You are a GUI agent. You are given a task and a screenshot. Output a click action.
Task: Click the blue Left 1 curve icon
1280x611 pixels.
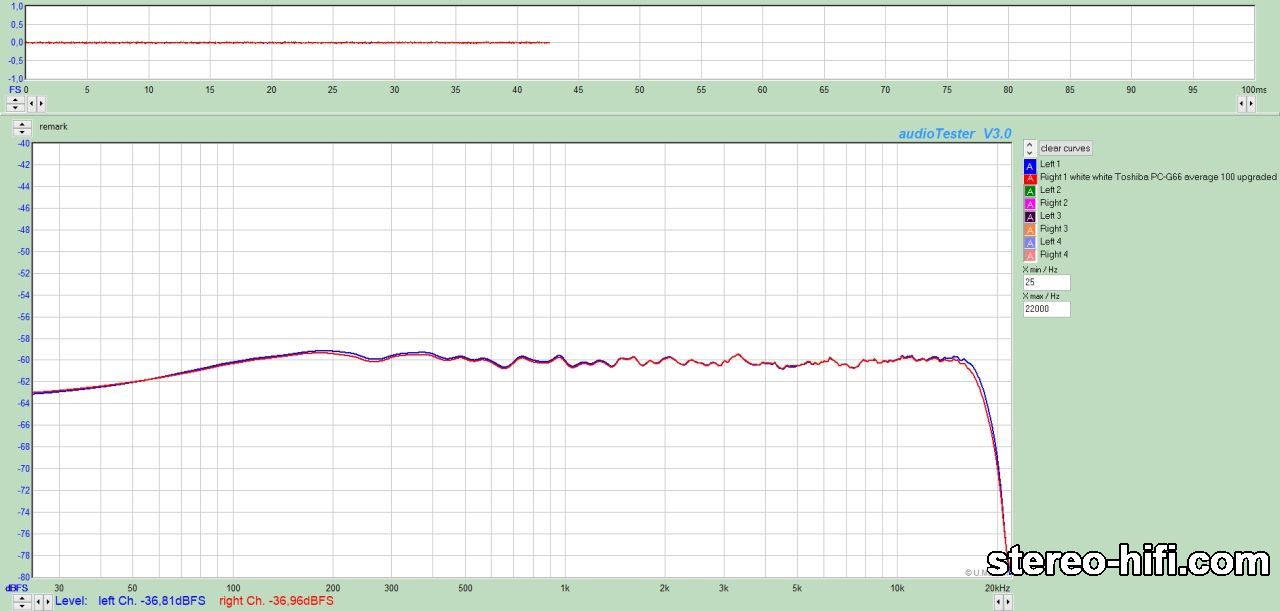1030,165
